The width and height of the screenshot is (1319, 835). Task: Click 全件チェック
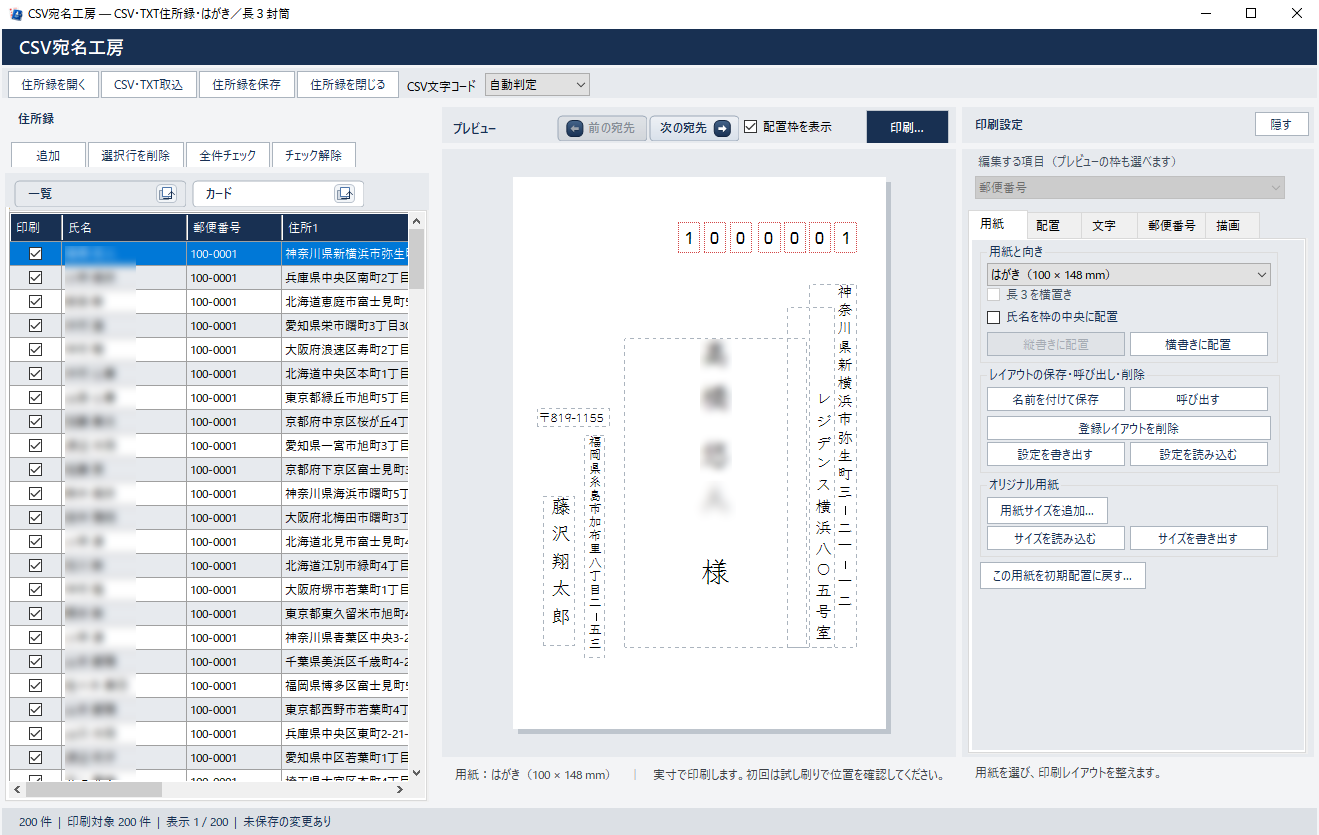coord(228,155)
